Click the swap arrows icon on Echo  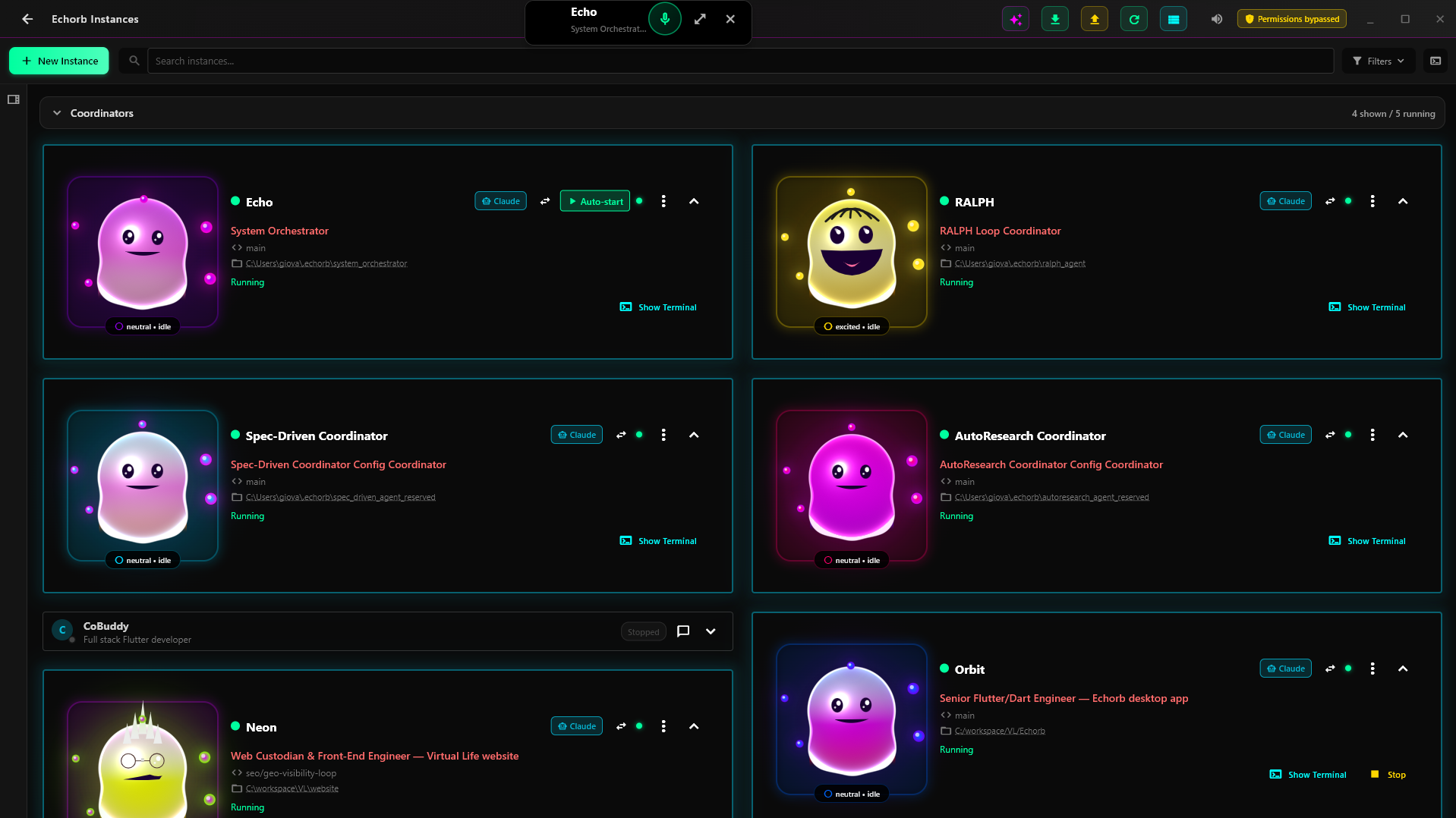(x=545, y=201)
